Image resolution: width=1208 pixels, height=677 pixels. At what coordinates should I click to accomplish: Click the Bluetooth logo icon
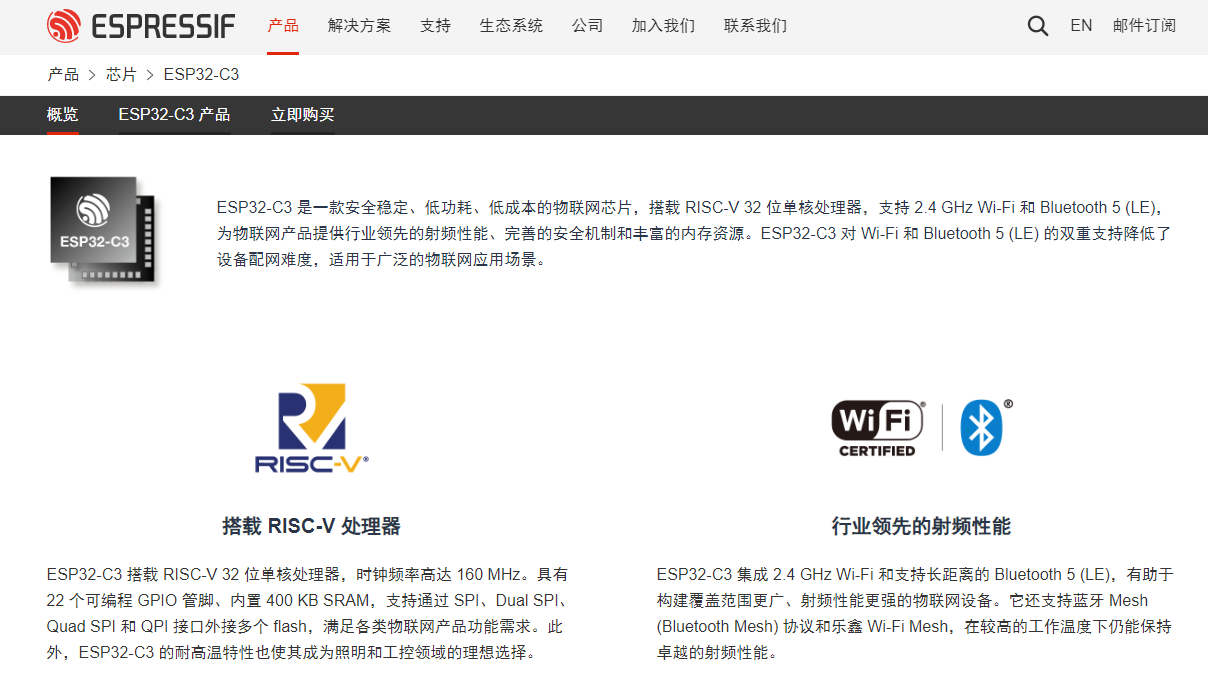pyautogui.click(x=983, y=427)
